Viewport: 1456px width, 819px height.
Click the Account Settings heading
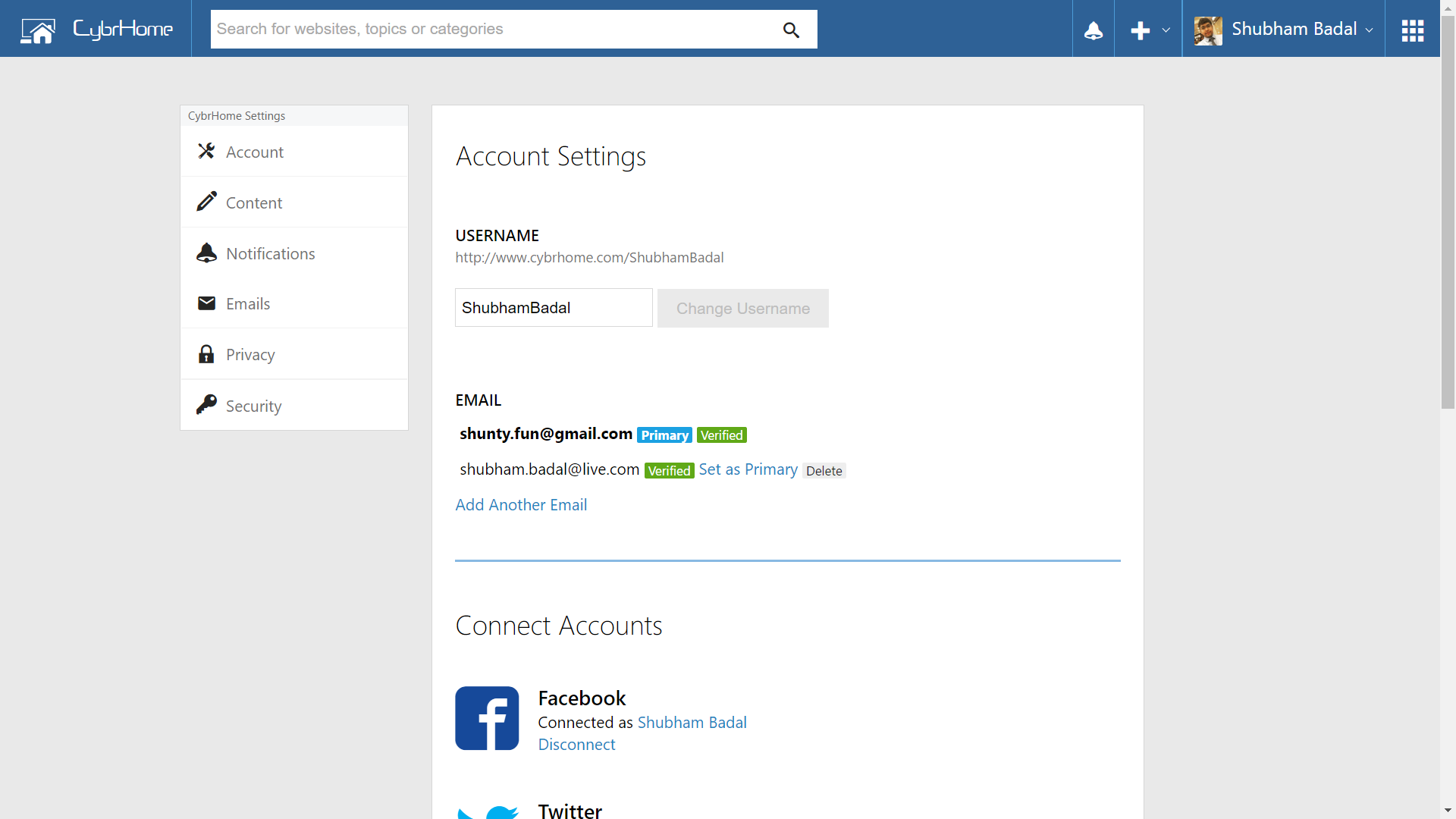click(x=551, y=156)
